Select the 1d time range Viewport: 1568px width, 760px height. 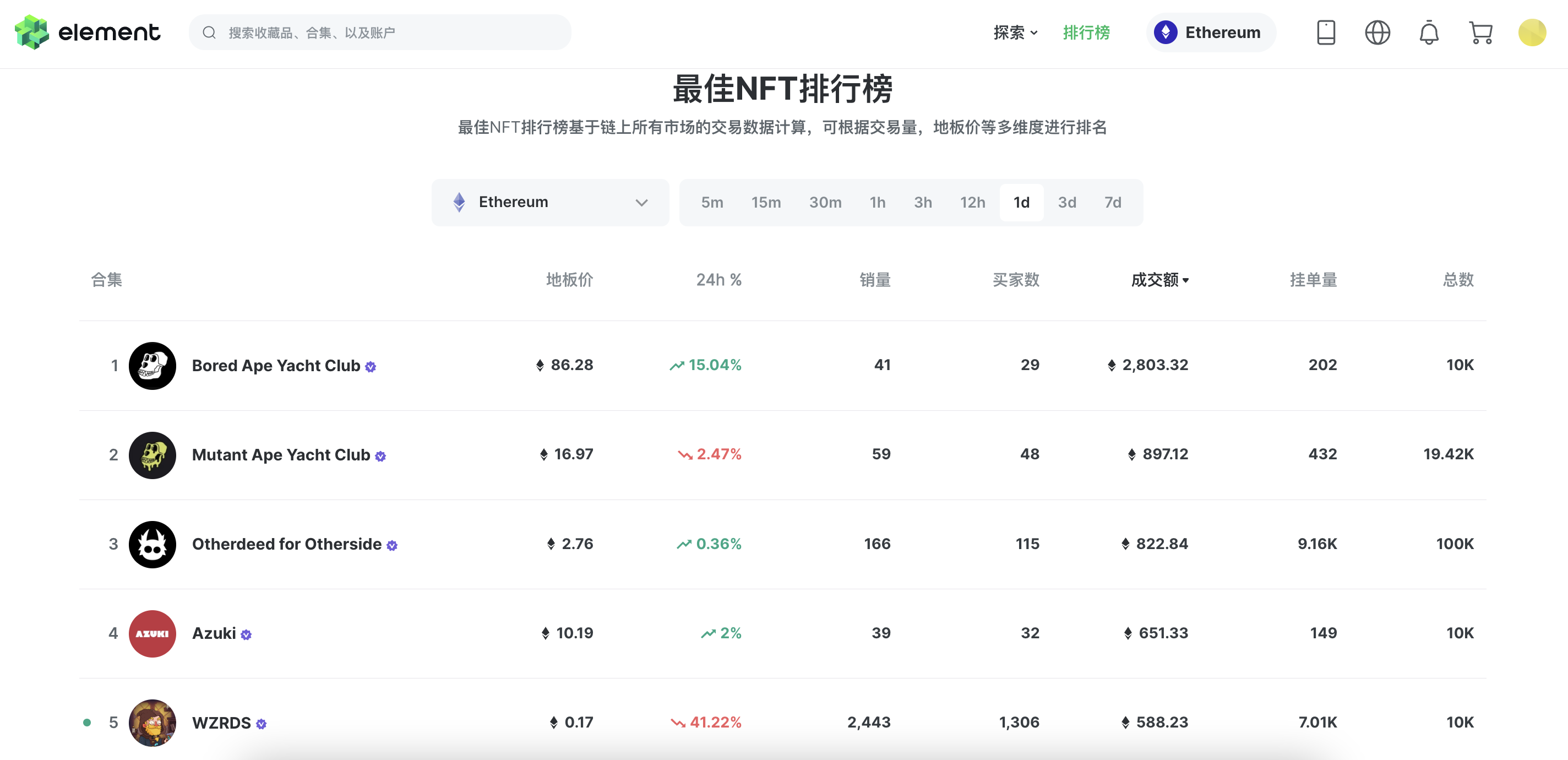[x=1021, y=202]
